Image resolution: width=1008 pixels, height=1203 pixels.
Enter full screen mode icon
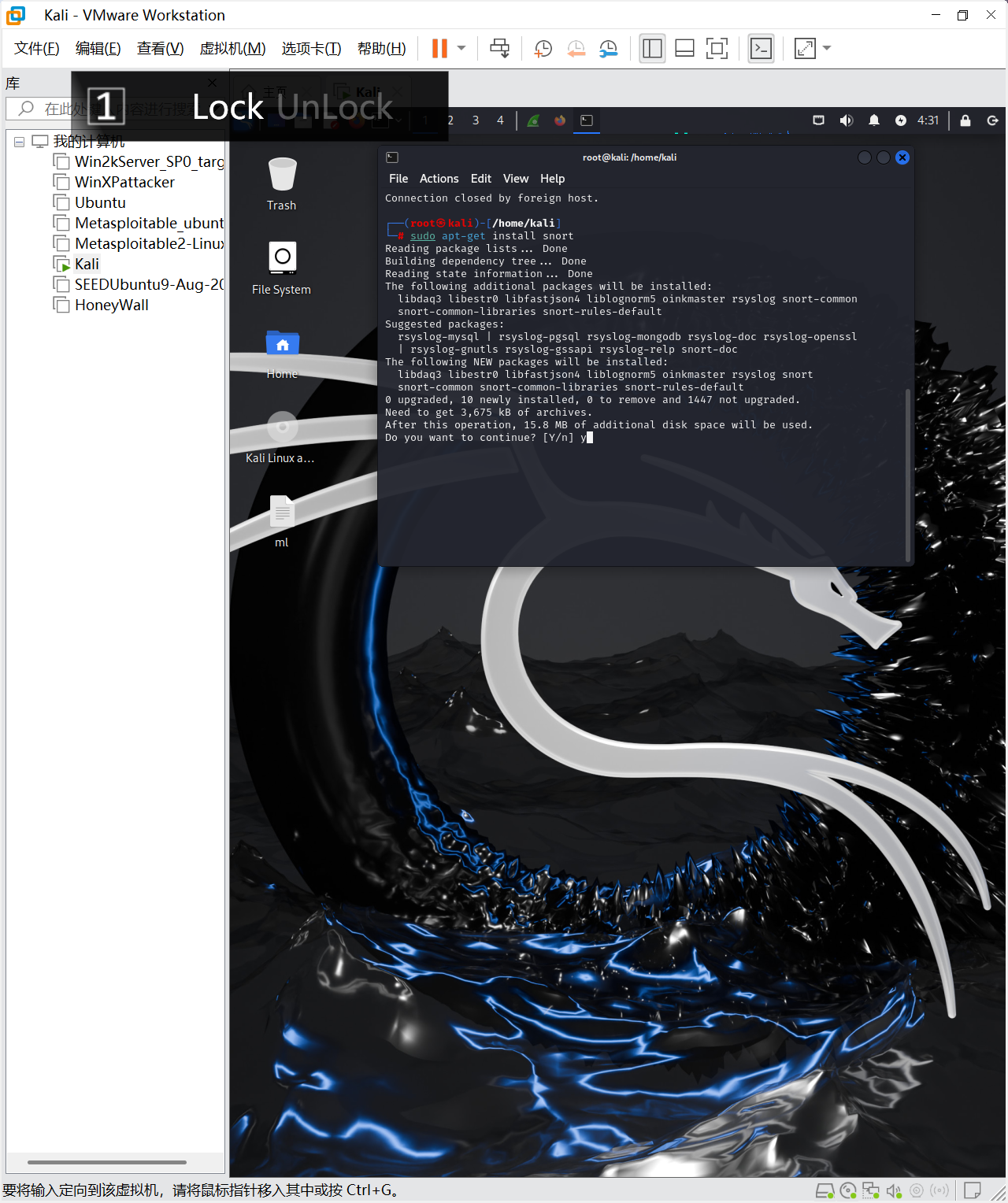717,49
